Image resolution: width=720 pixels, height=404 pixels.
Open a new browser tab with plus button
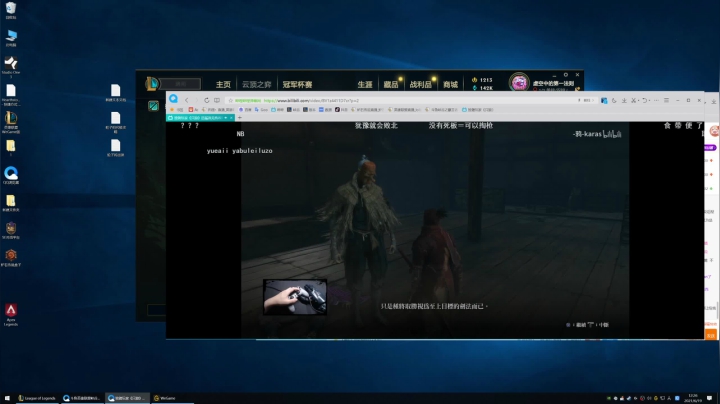(x=239, y=118)
